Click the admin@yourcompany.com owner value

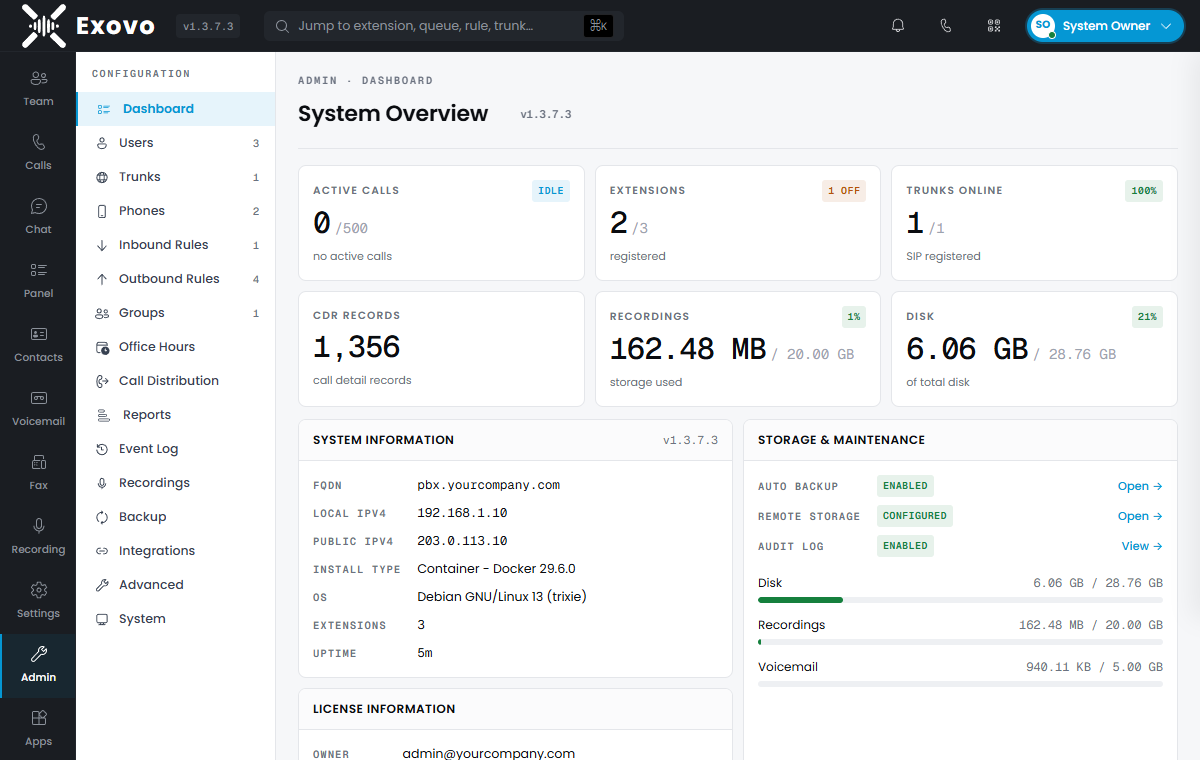coord(489,754)
